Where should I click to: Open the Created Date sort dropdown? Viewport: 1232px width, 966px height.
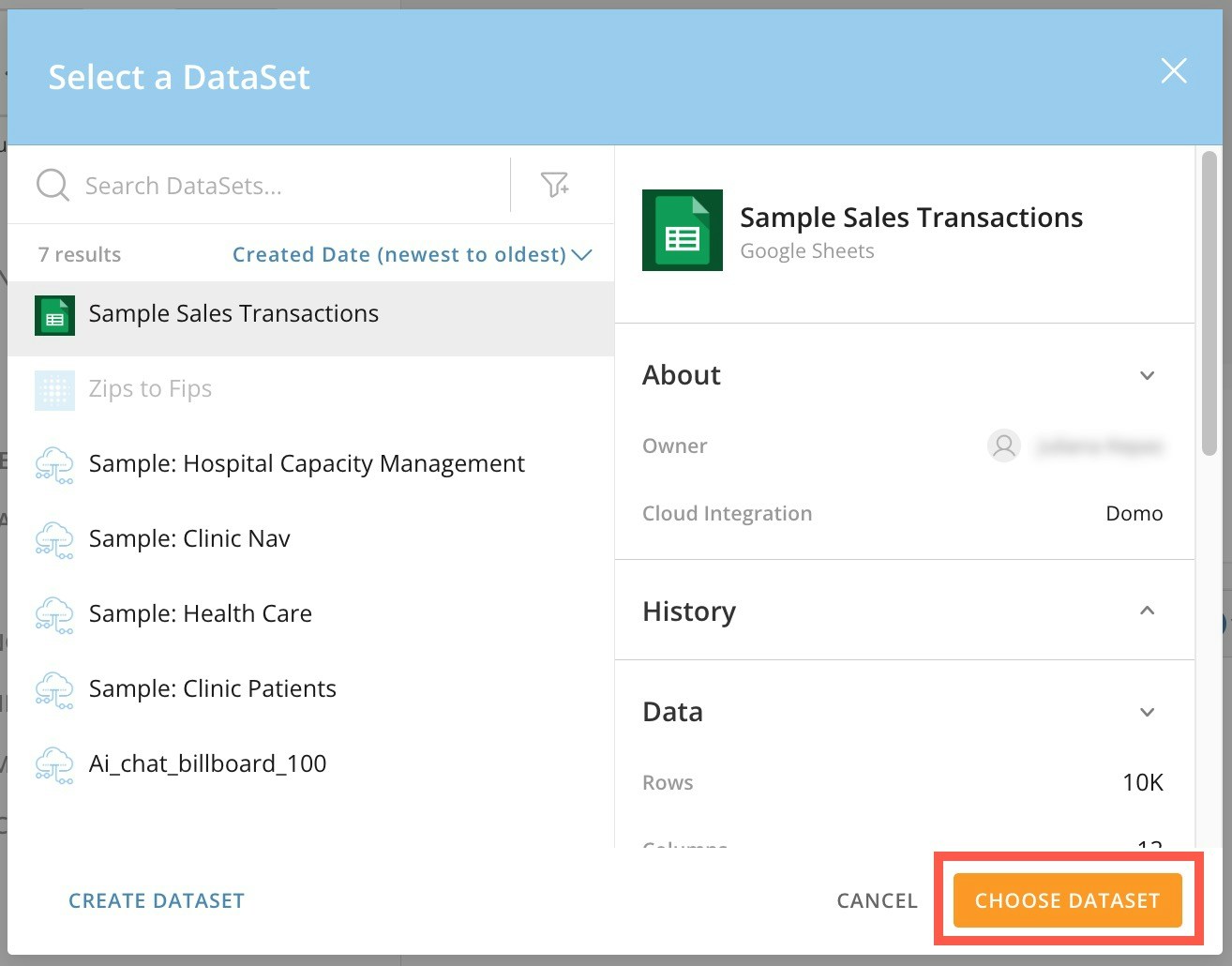[412, 254]
